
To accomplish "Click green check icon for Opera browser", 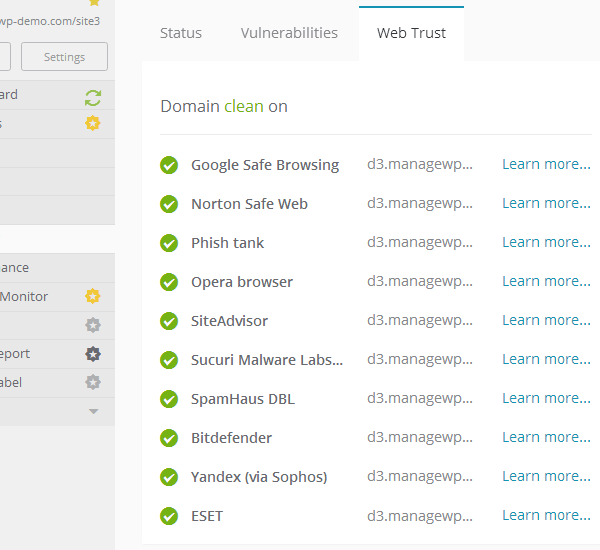I will (169, 282).
